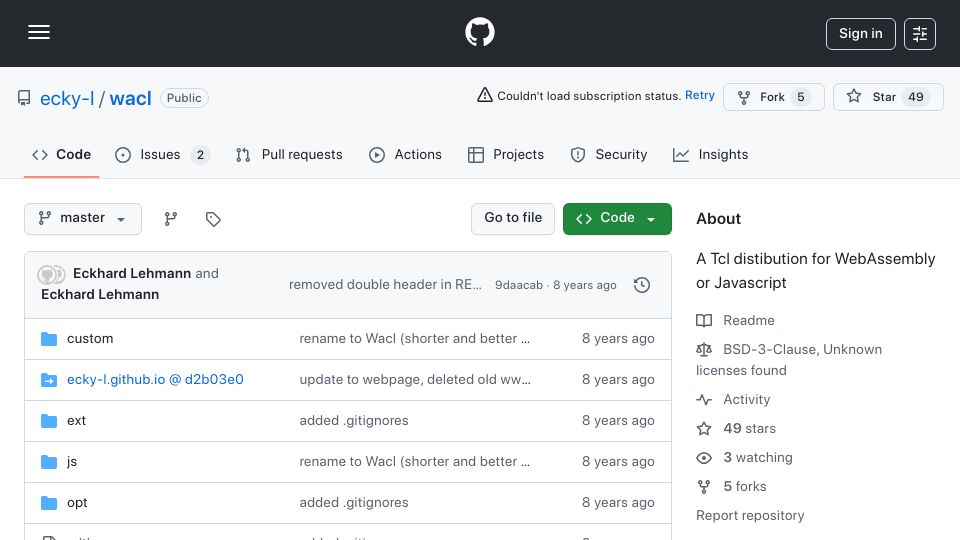Screen dimensions: 960x540
Task: Star the wacl repository
Action: point(888,97)
